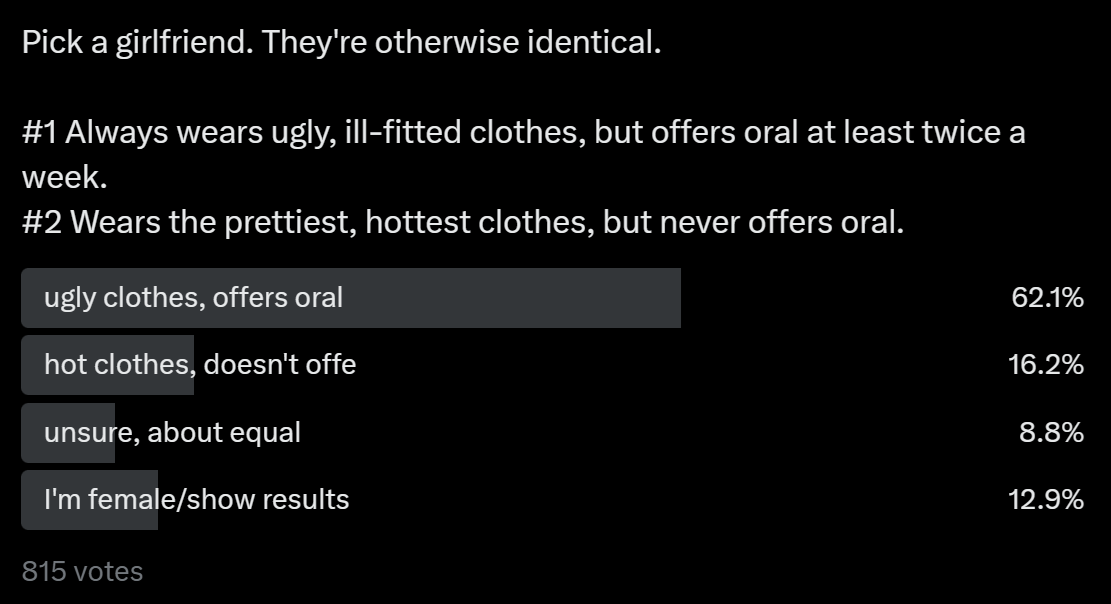1111x604 pixels.
Task: Click the filled bar behind 'I'm female' result
Action: [x=89, y=500]
